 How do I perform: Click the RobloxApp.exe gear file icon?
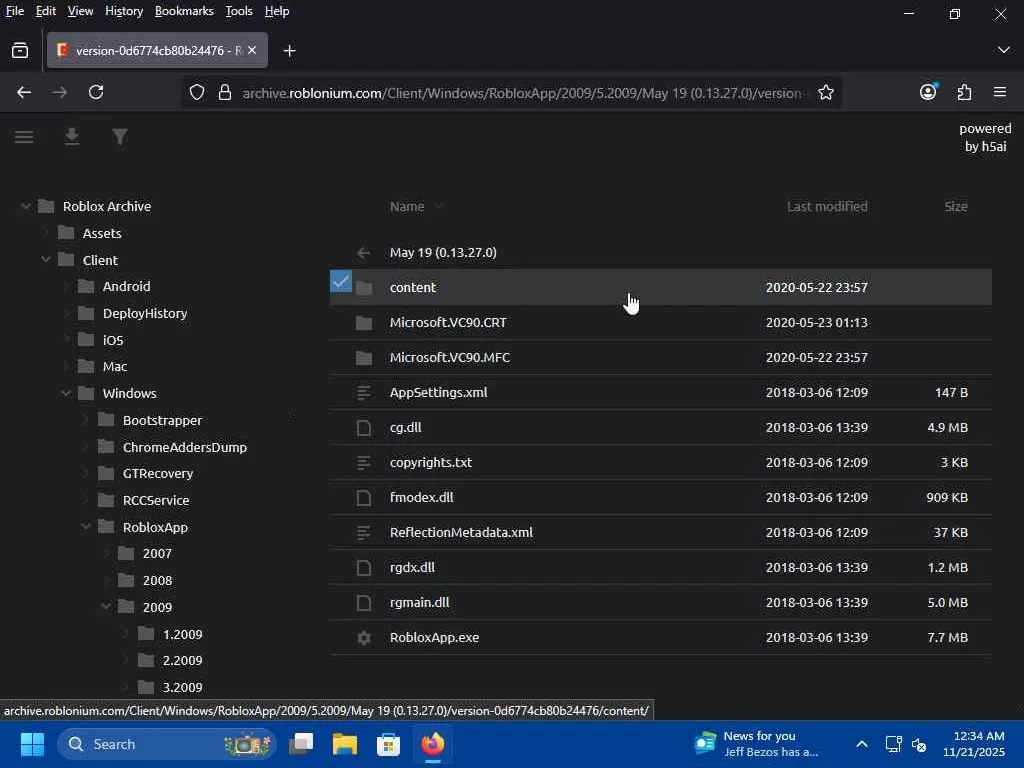[364, 638]
